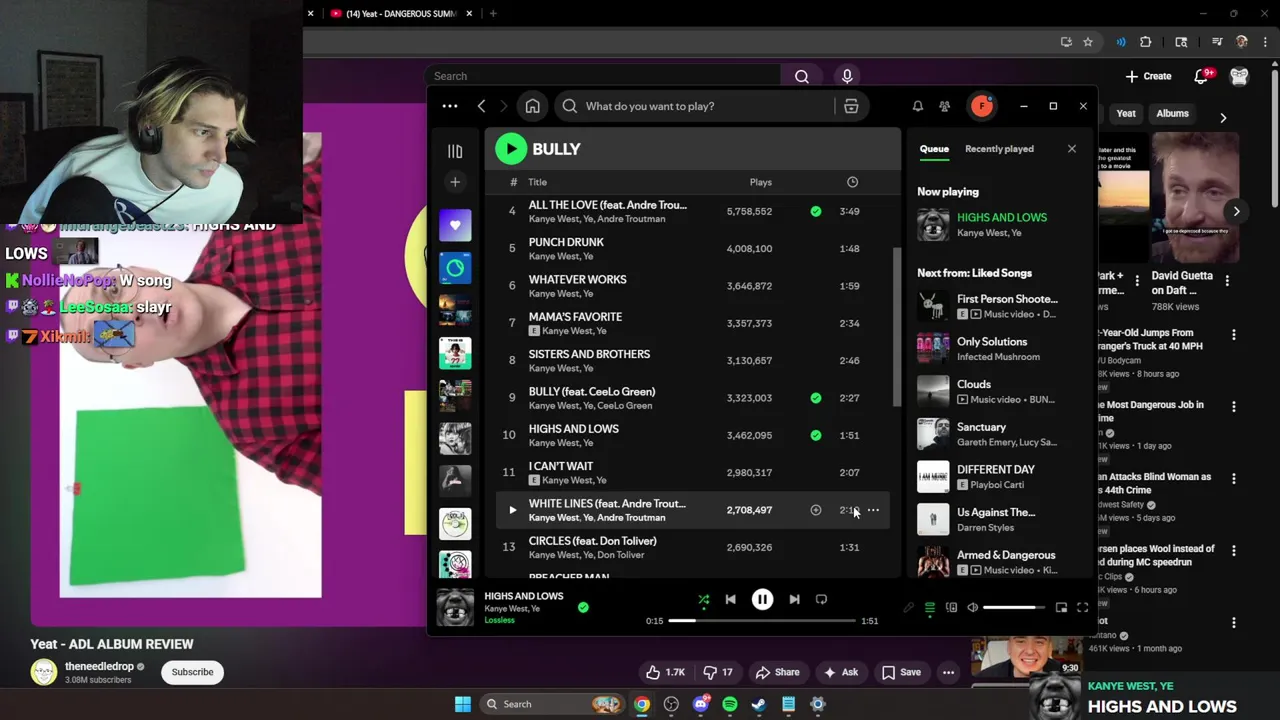Select PUNCH DRUNK track row
The image size is (1280, 720).
click(x=691, y=248)
